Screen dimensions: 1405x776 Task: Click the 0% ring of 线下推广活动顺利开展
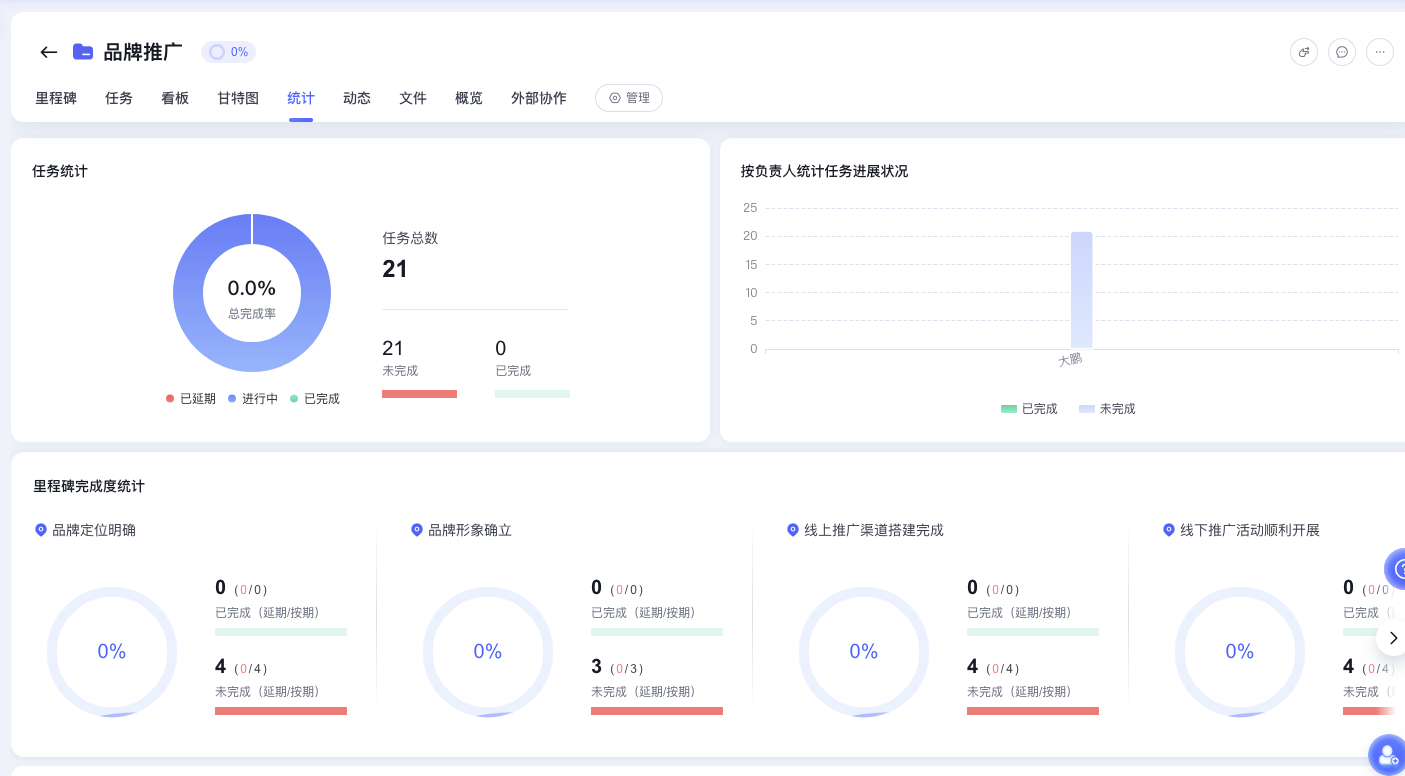[x=1240, y=652]
